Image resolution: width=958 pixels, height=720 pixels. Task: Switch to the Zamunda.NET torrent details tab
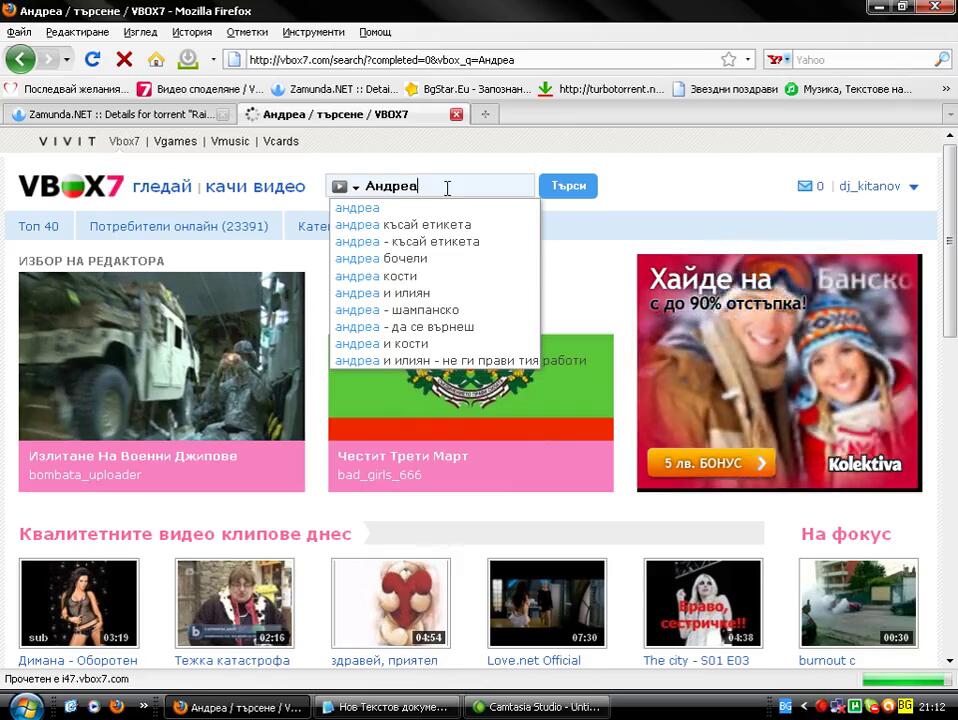118,114
